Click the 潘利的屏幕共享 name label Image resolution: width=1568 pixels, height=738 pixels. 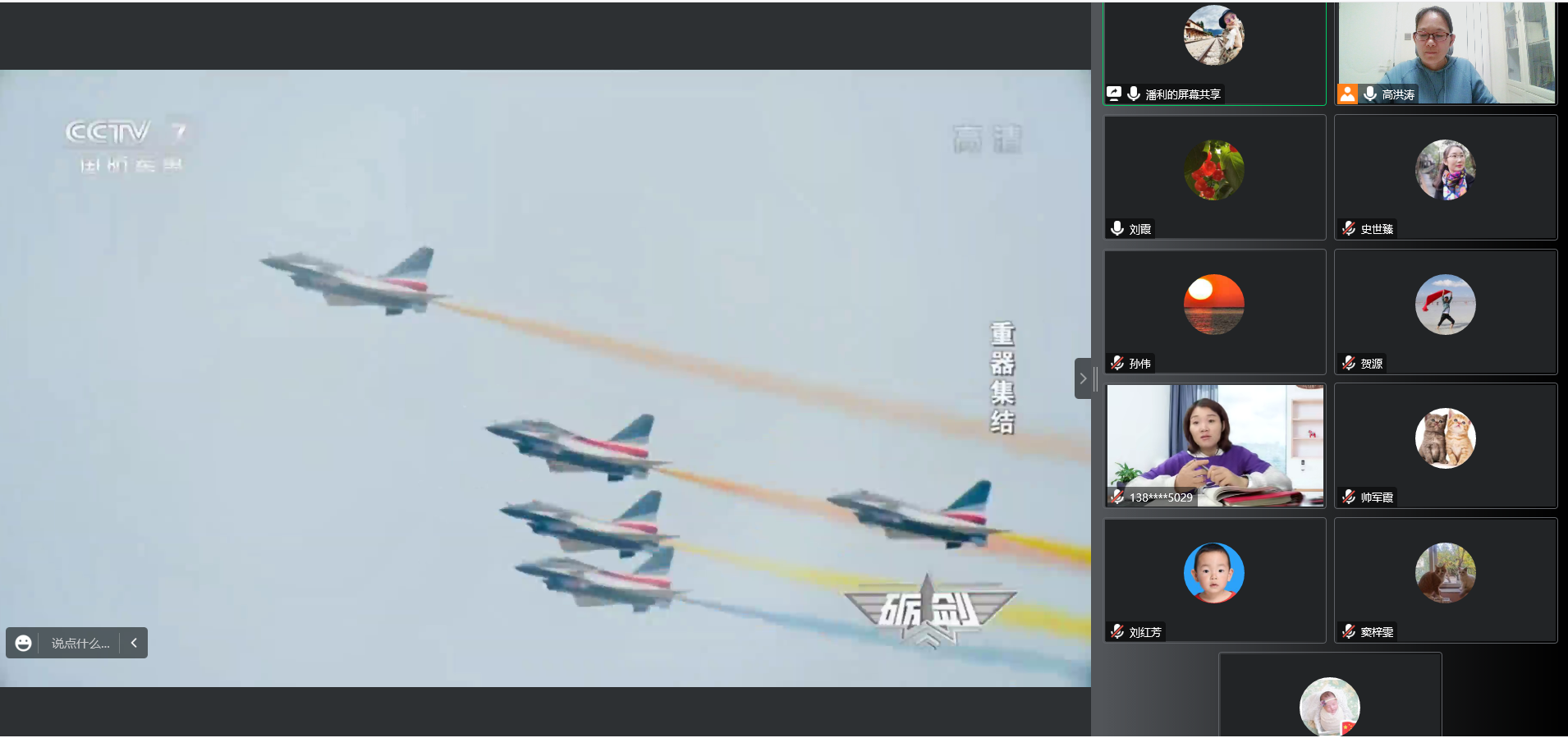click(1182, 94)
